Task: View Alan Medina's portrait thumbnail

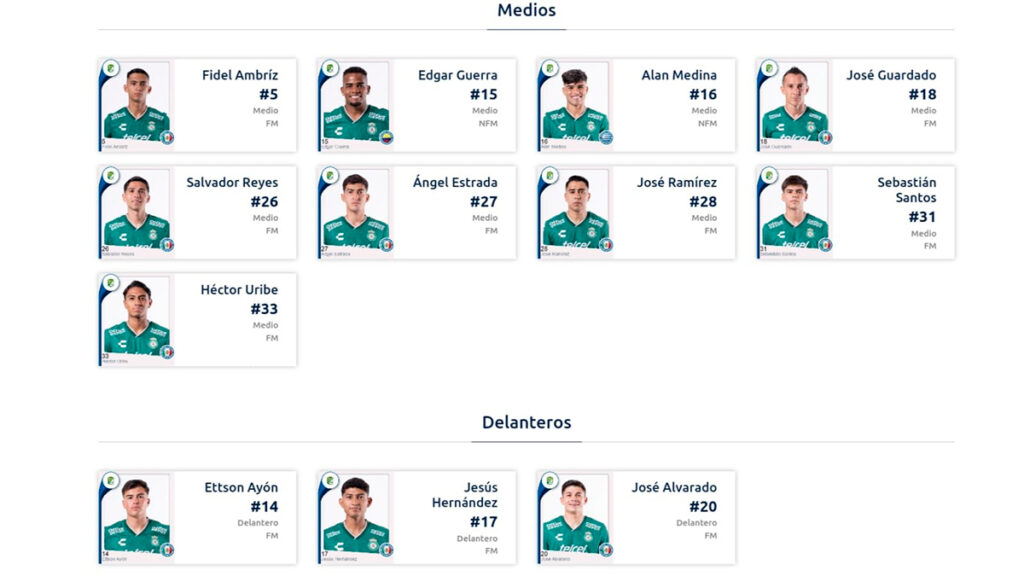Action: coord(576,105)
